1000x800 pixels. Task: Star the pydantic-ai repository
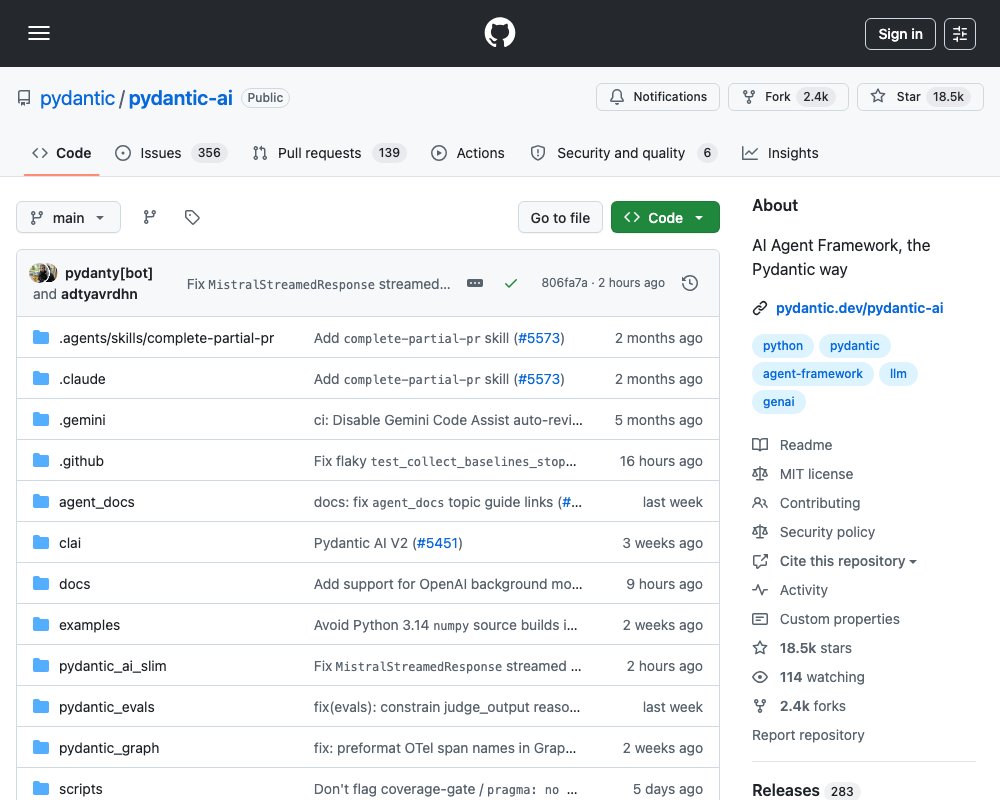click(920, 97)
